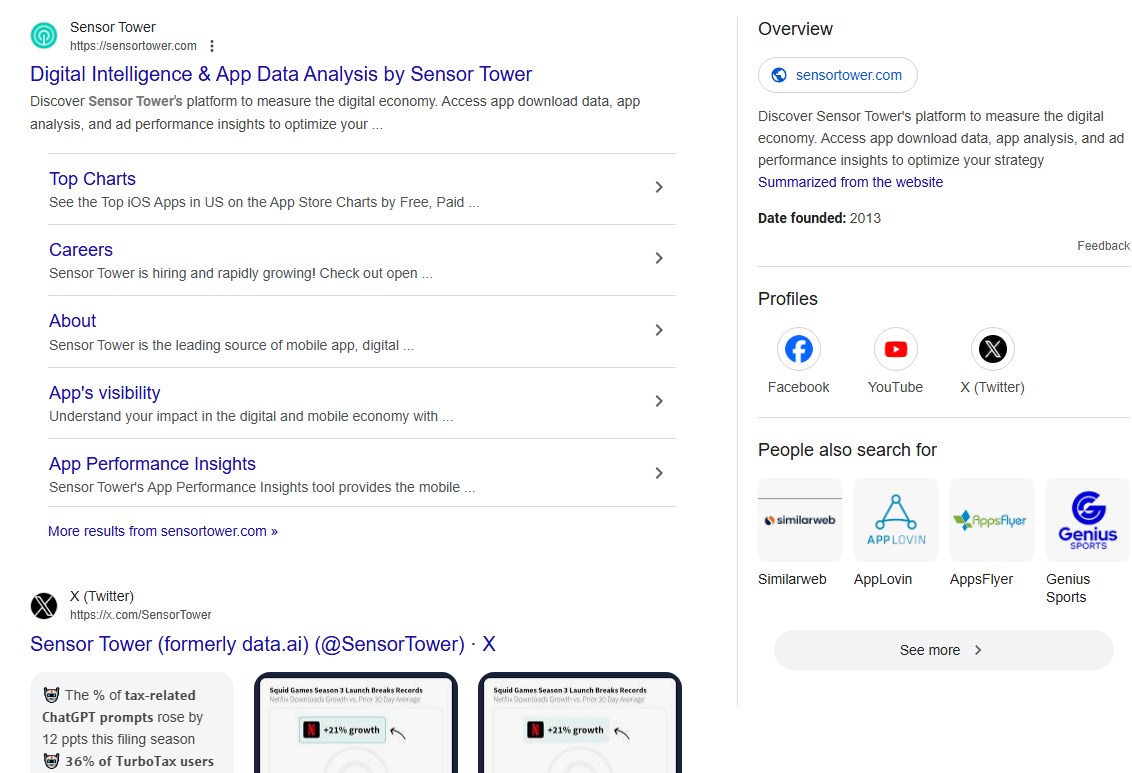
Task: Open the X (Twitter) profile icon
Action: click(993, 349)
